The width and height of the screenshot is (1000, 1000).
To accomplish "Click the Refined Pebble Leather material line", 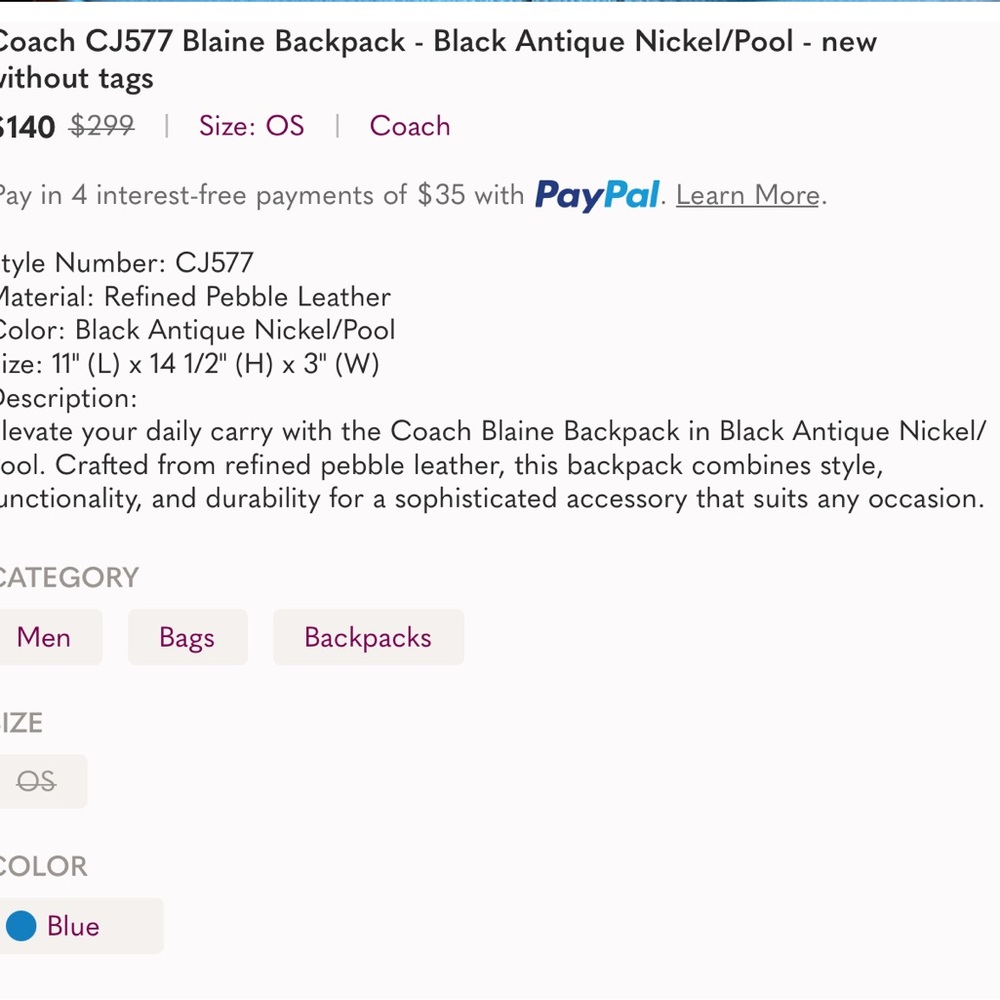I will point(194,297).
